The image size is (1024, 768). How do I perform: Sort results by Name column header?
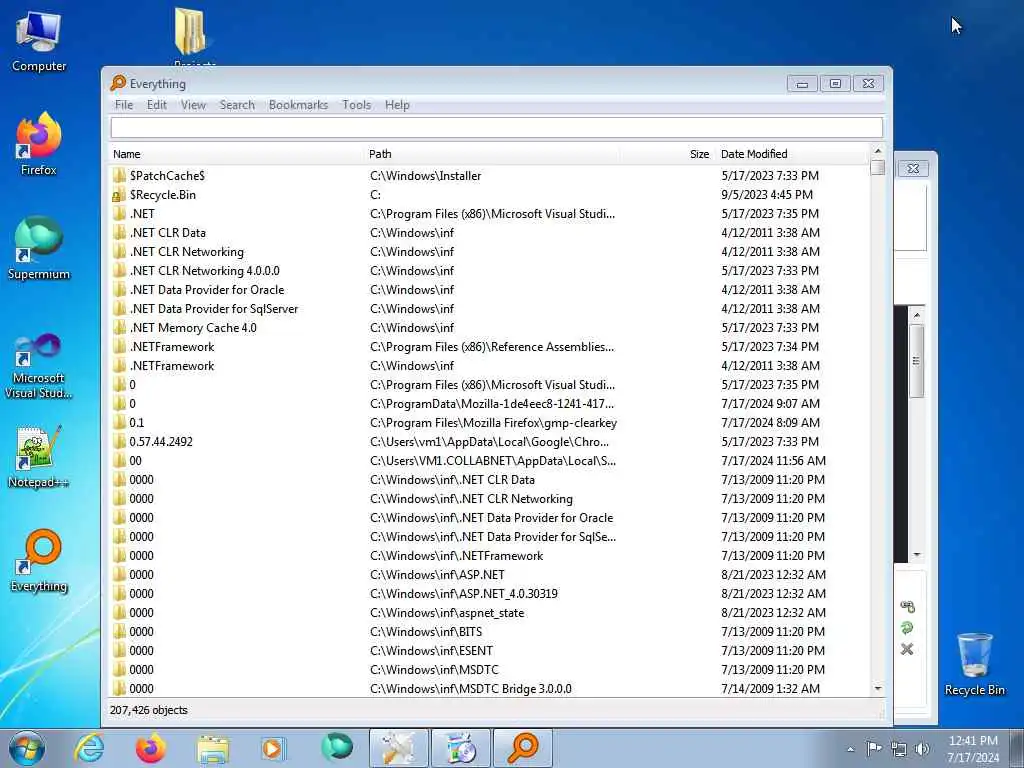237,154
